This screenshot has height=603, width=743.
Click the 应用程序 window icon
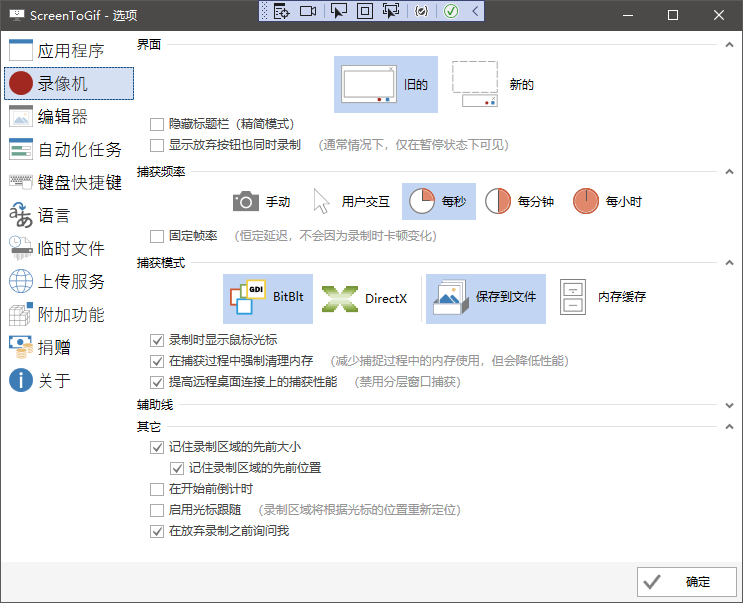[x=21, y=50]
